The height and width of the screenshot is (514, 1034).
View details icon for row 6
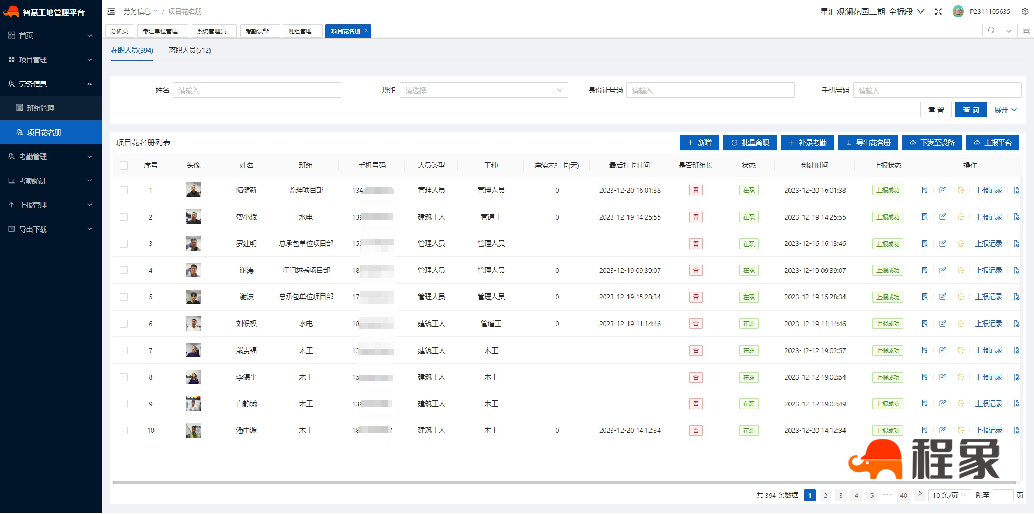coord(925,323)
